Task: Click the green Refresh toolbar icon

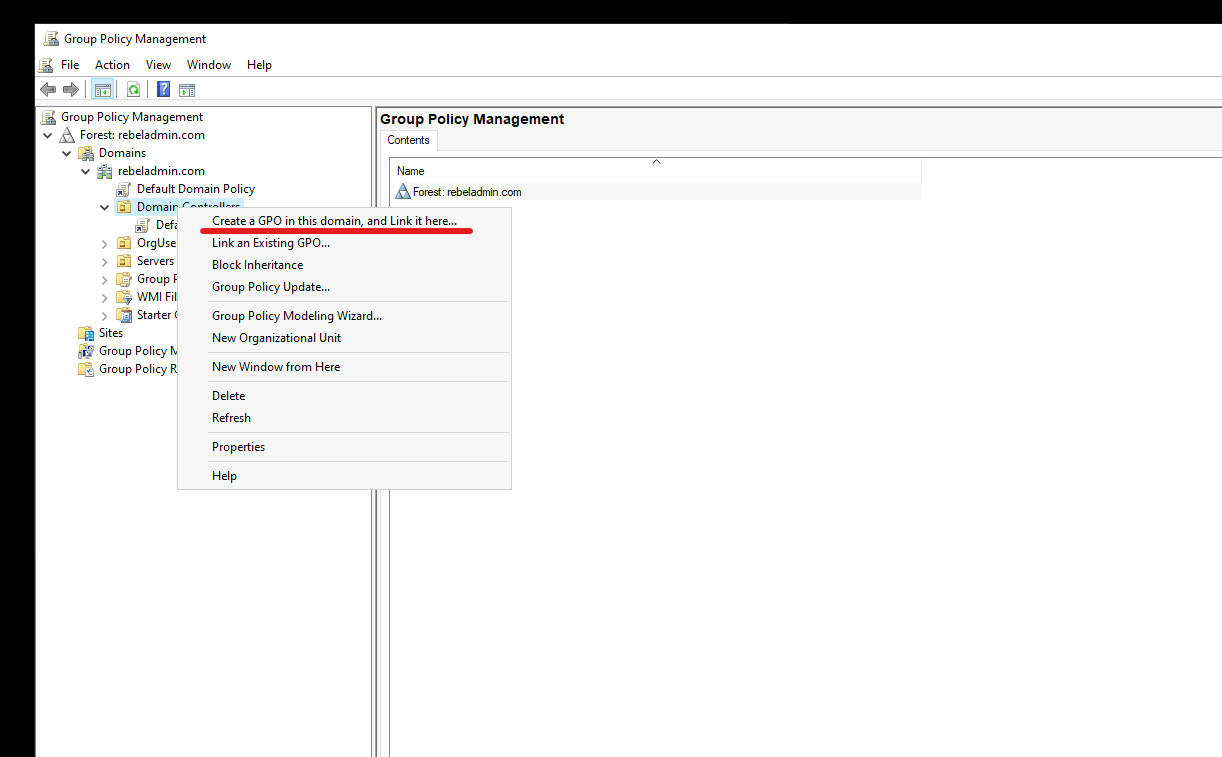Action: coord(133,90)
